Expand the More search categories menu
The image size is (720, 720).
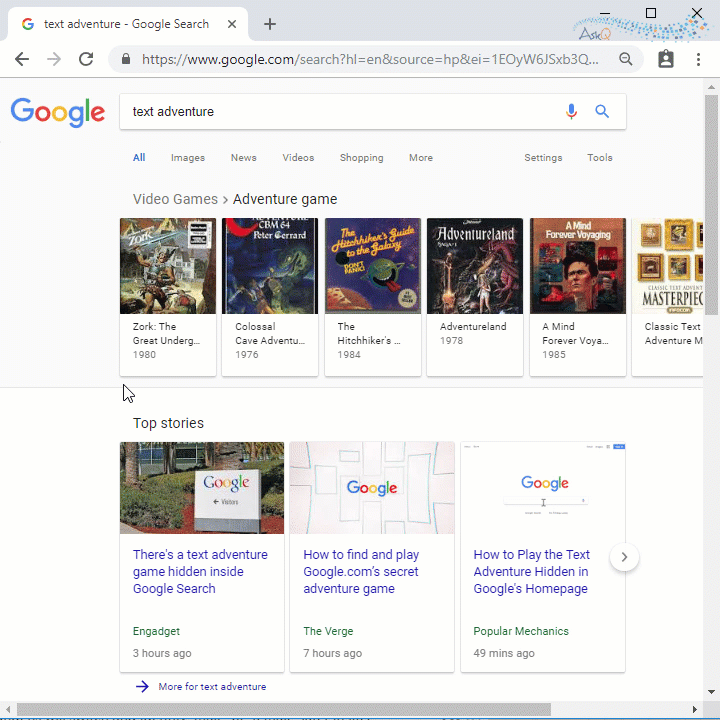421,158
